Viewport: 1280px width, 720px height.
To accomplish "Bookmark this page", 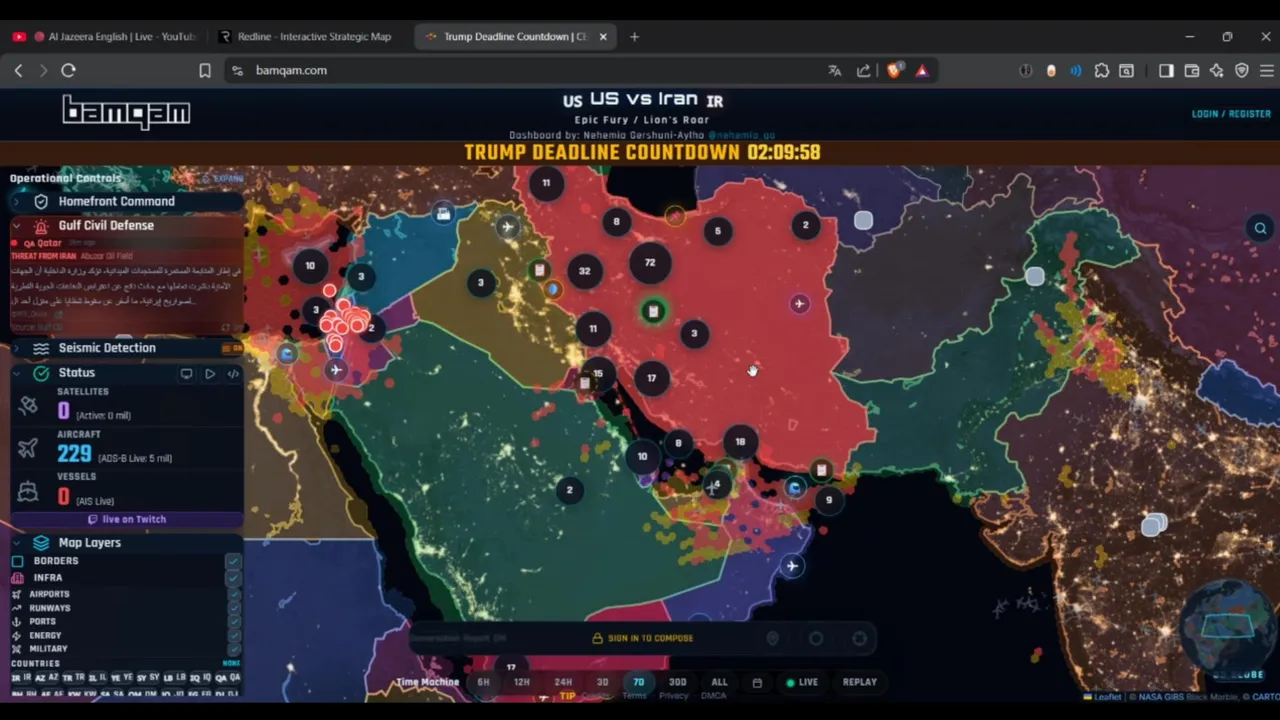I will tap(205, 70).
